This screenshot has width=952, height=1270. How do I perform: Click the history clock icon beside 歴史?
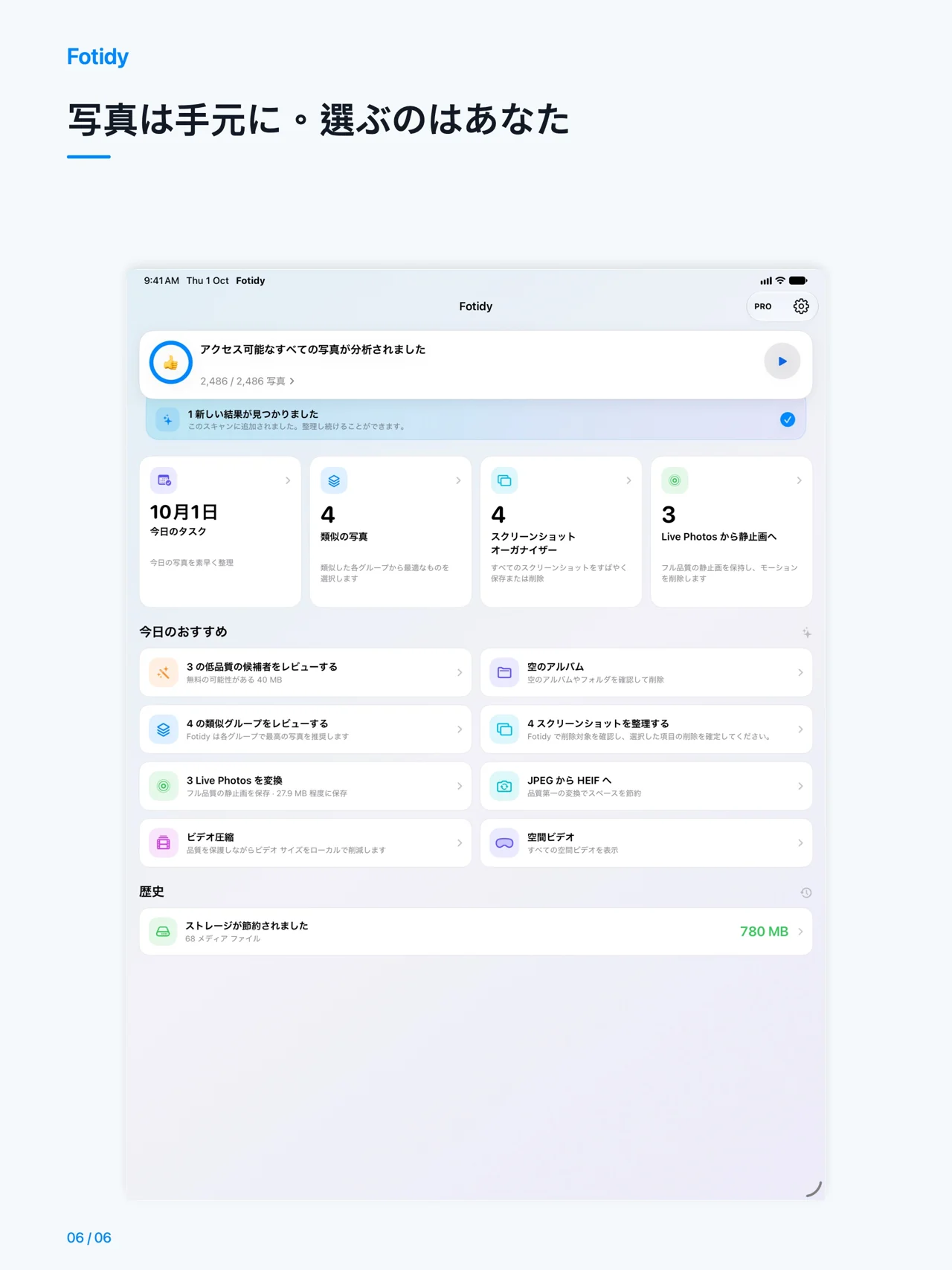[x=806, y=892]
